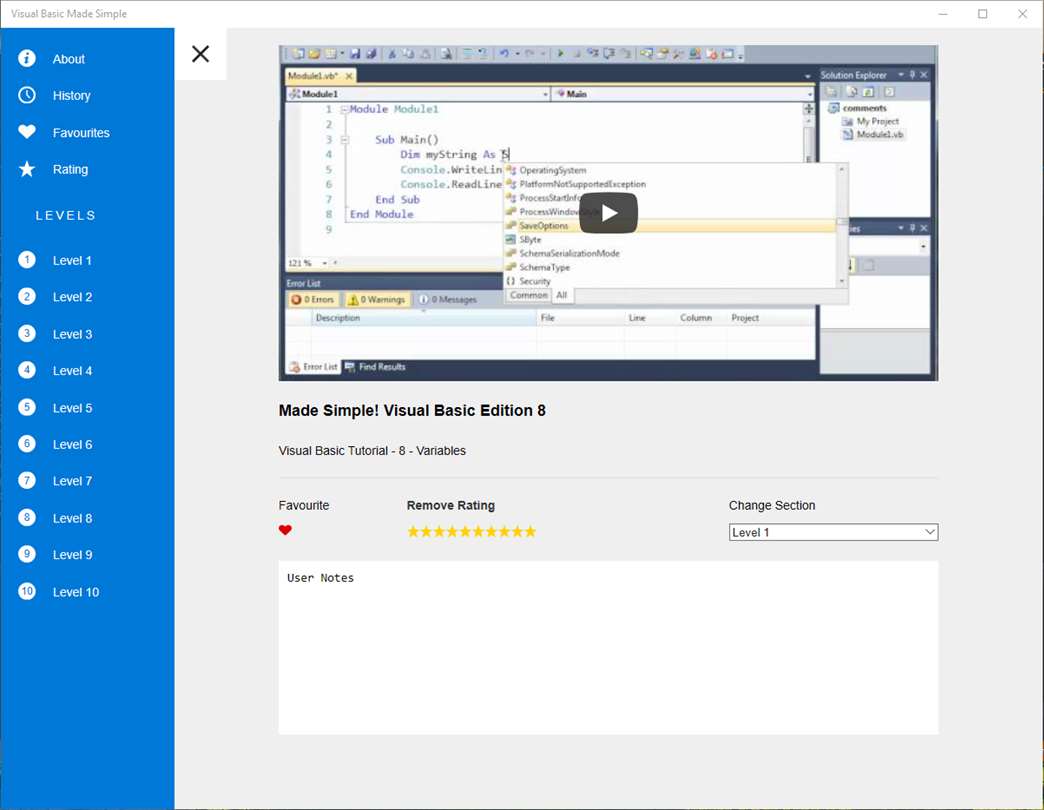Select the Level 6 numbered circle icon
Viewport: 1044px width, 810px height.
tap(27, 443)
